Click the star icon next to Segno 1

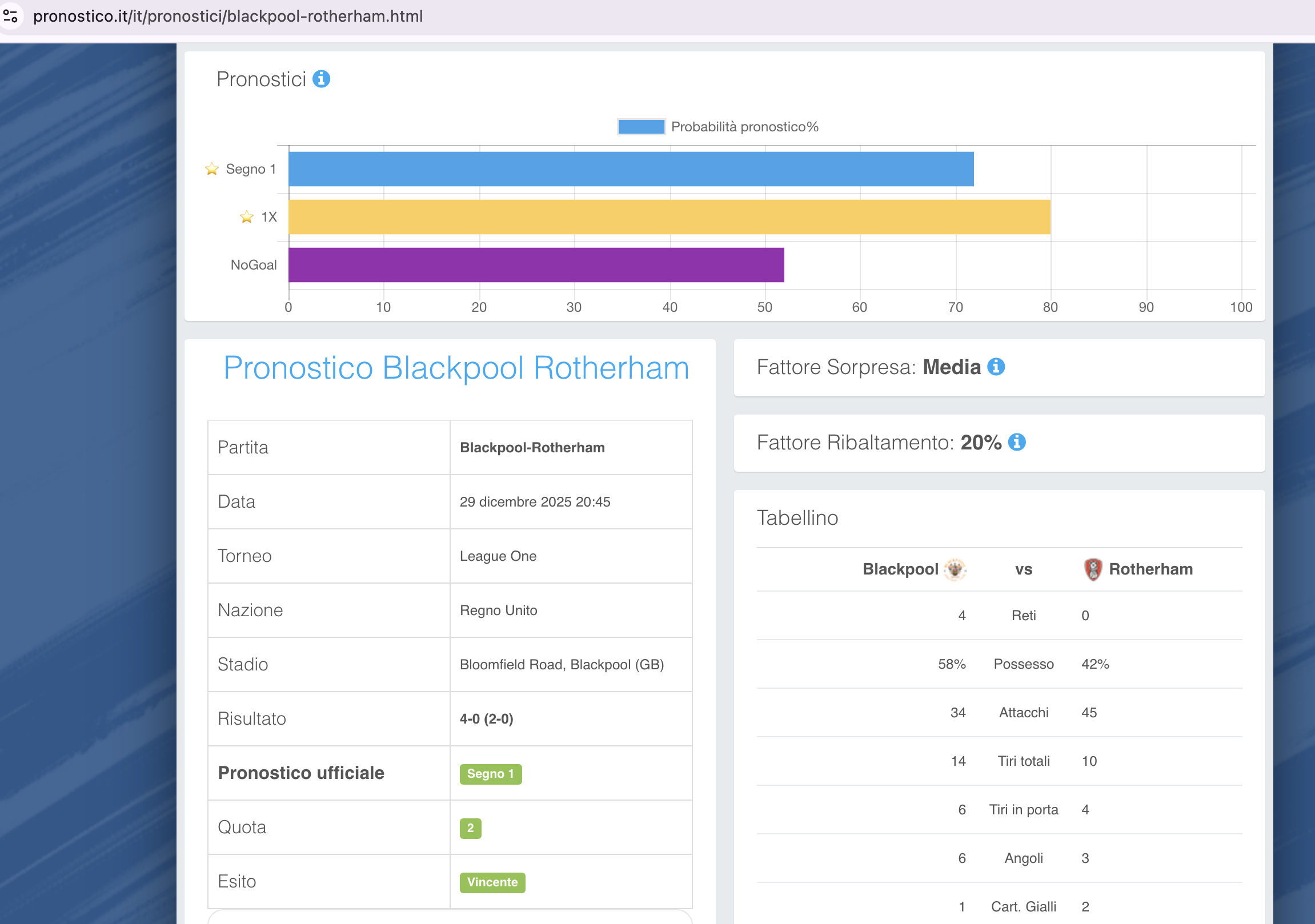[212, 169]
